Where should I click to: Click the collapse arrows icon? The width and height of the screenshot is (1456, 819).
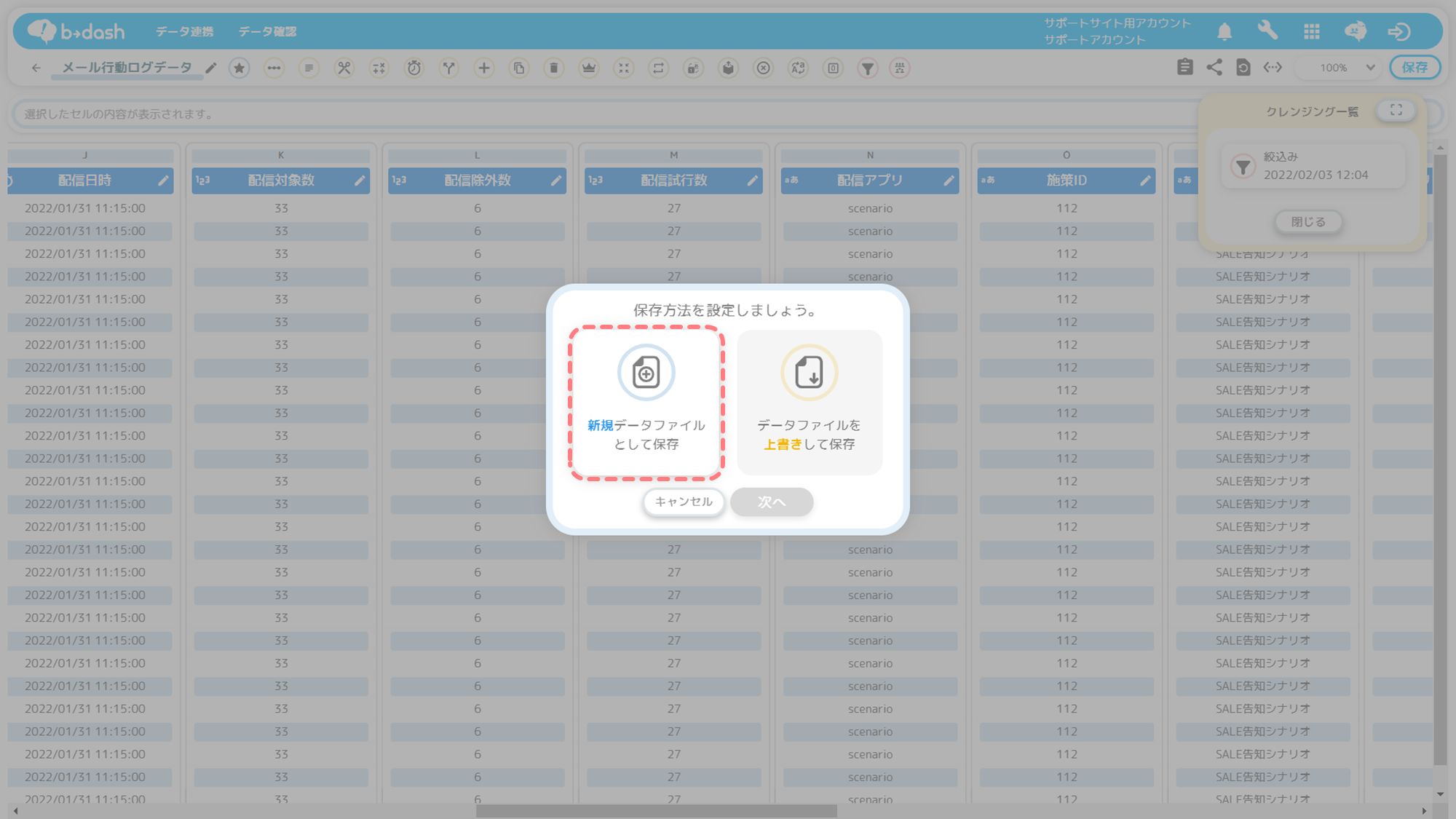coord(623,68)
